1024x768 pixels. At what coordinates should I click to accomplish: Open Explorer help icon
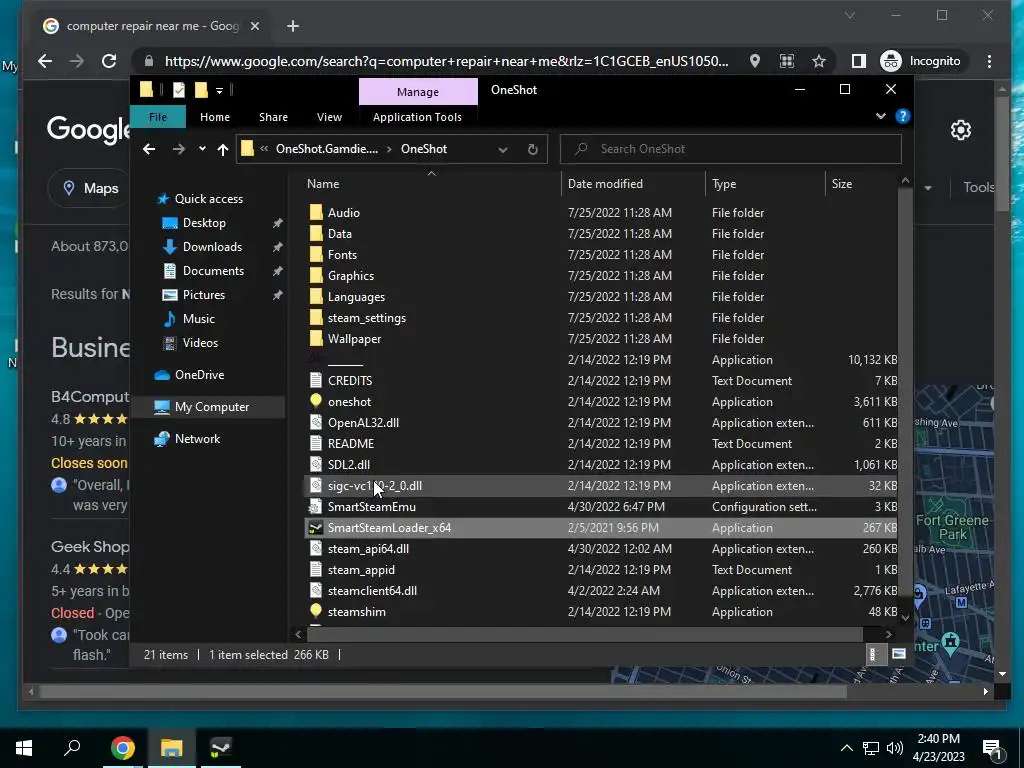coord(903,116)
